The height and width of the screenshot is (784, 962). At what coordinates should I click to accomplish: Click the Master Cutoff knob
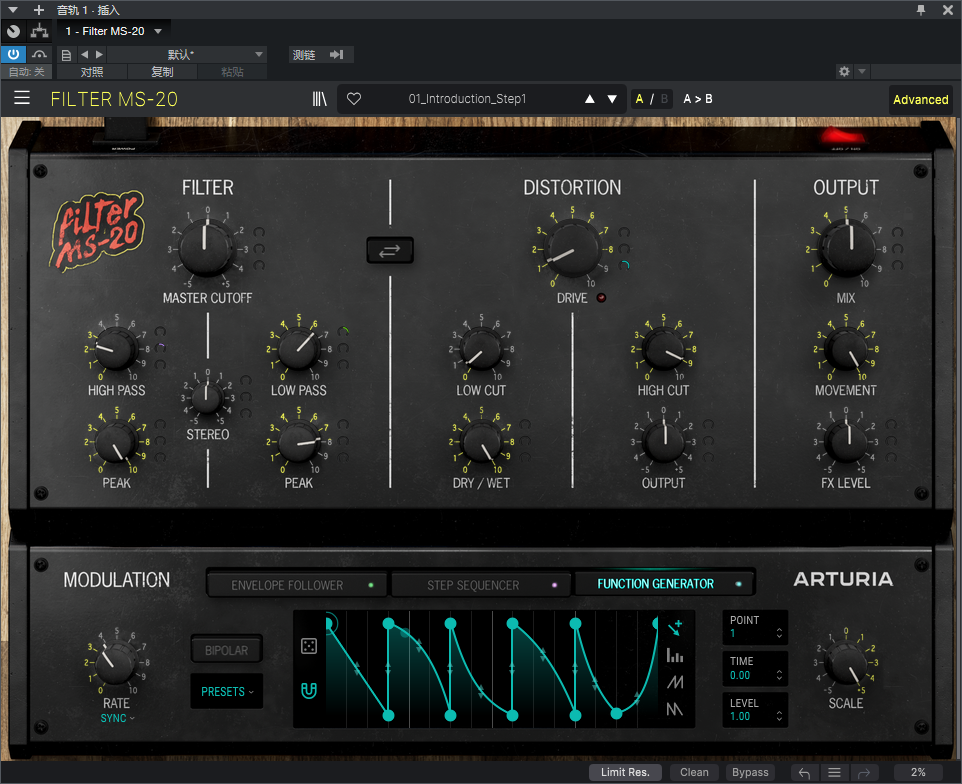[x=207, y=247]
